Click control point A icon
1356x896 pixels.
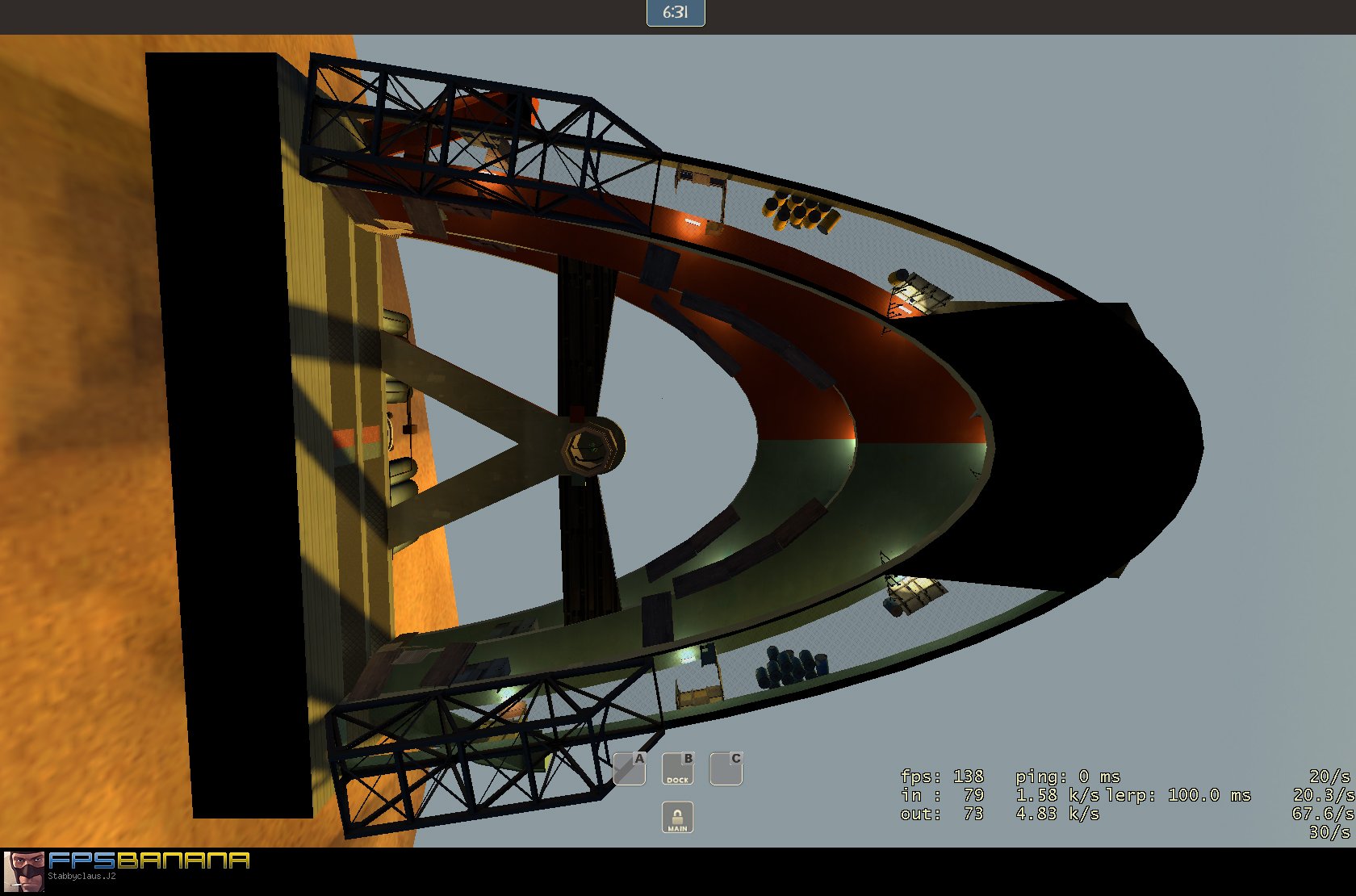click(630, 768)
